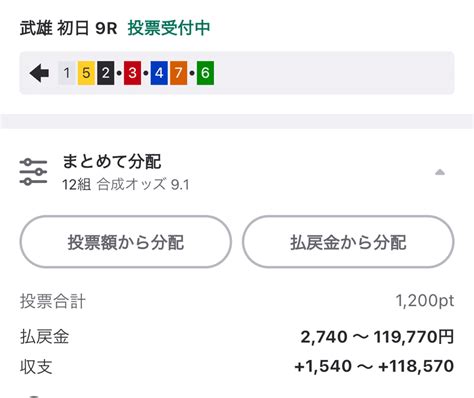Click the sliders adjustment icon
The width and height of the screenshot is (474, 398).
33,172
